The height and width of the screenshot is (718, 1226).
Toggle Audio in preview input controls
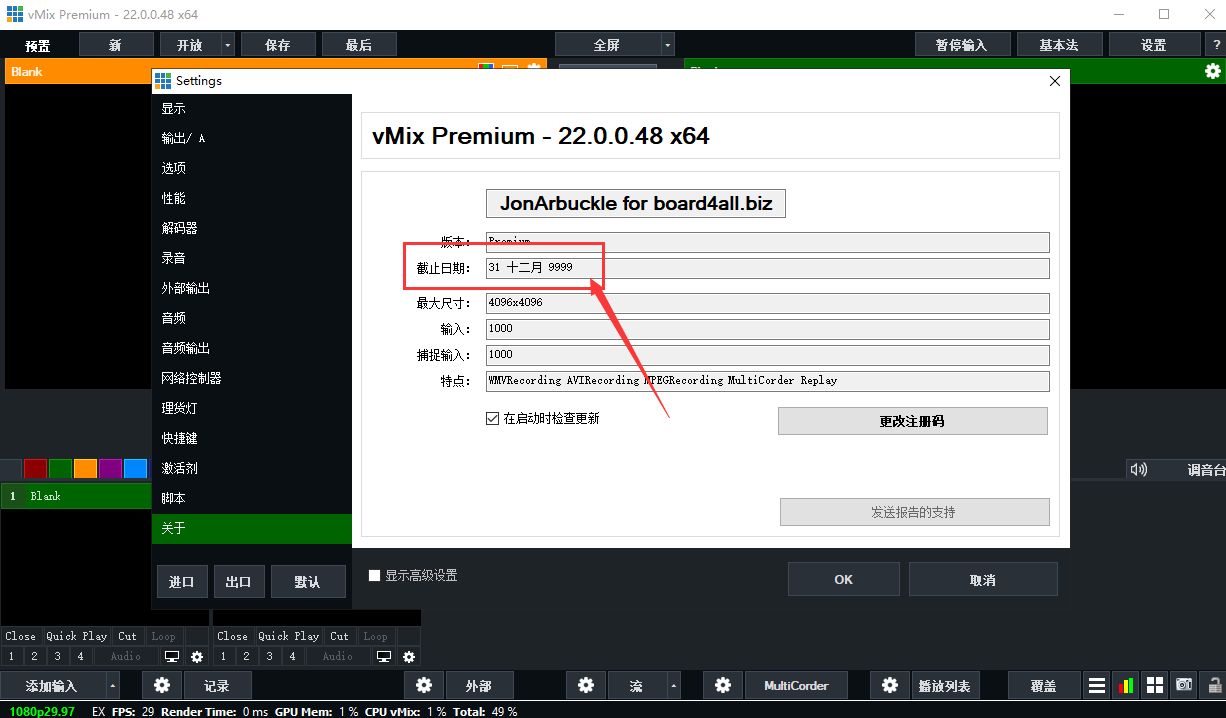point(126,657)
